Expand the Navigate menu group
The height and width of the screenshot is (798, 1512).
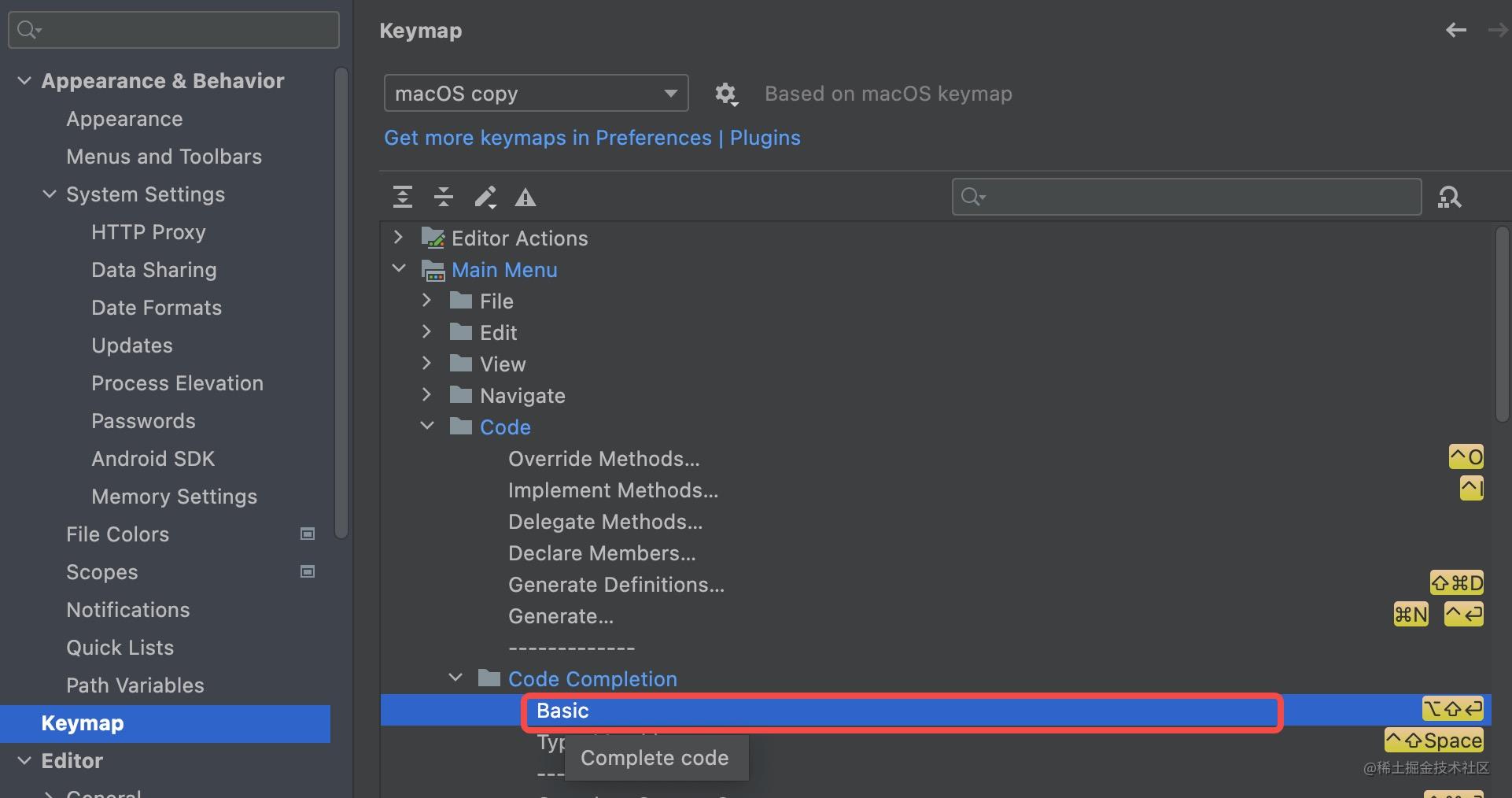[426, 394]
